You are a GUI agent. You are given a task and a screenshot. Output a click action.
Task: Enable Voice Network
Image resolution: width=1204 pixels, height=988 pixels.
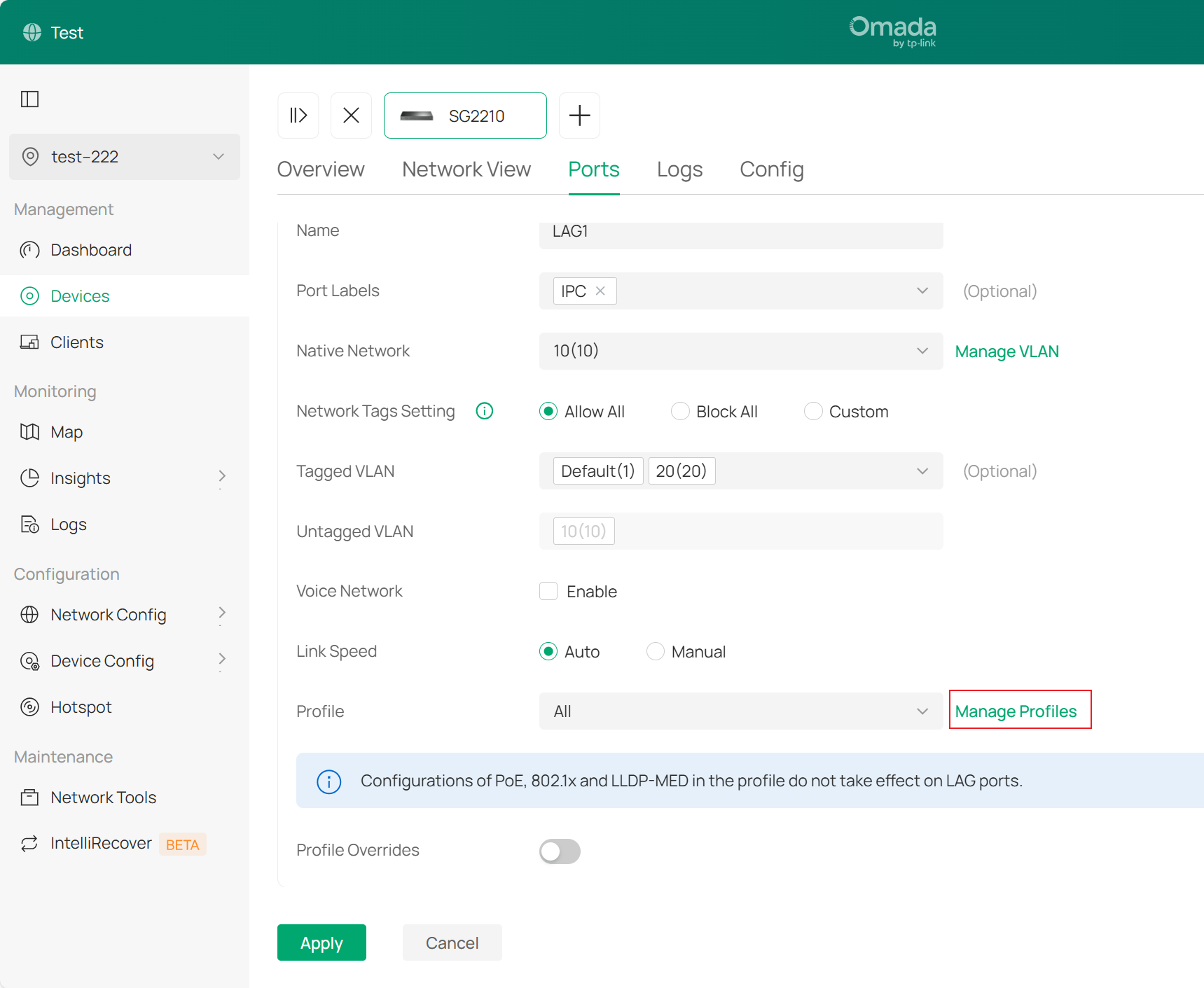tap(548, 591)
